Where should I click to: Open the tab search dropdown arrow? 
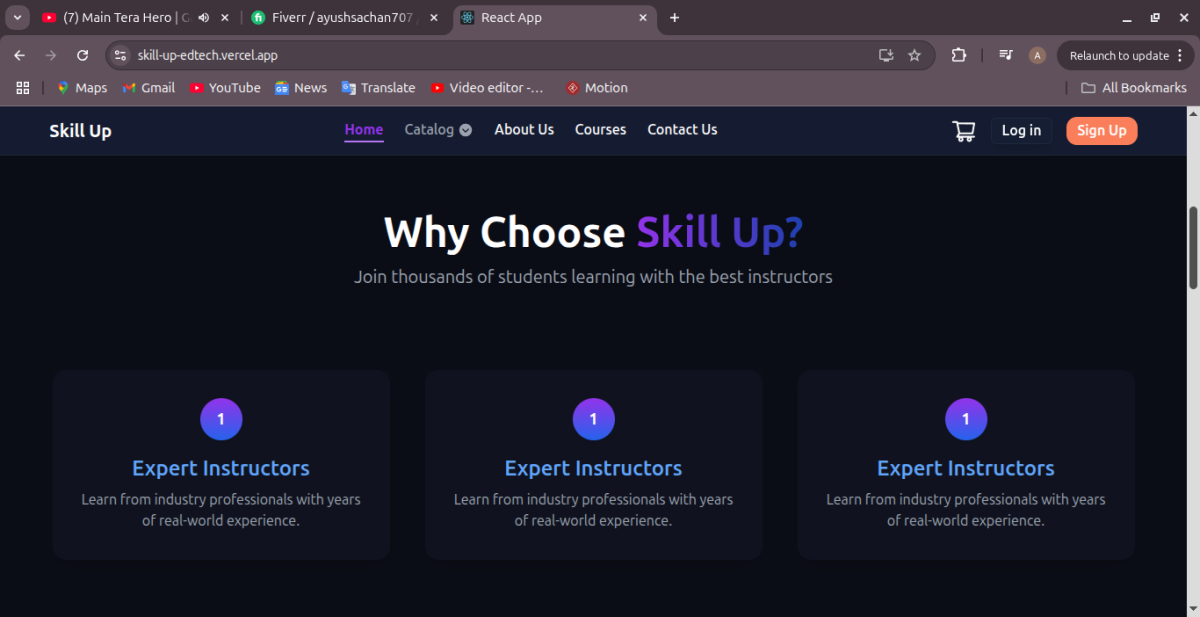click(x=17, y=18)
